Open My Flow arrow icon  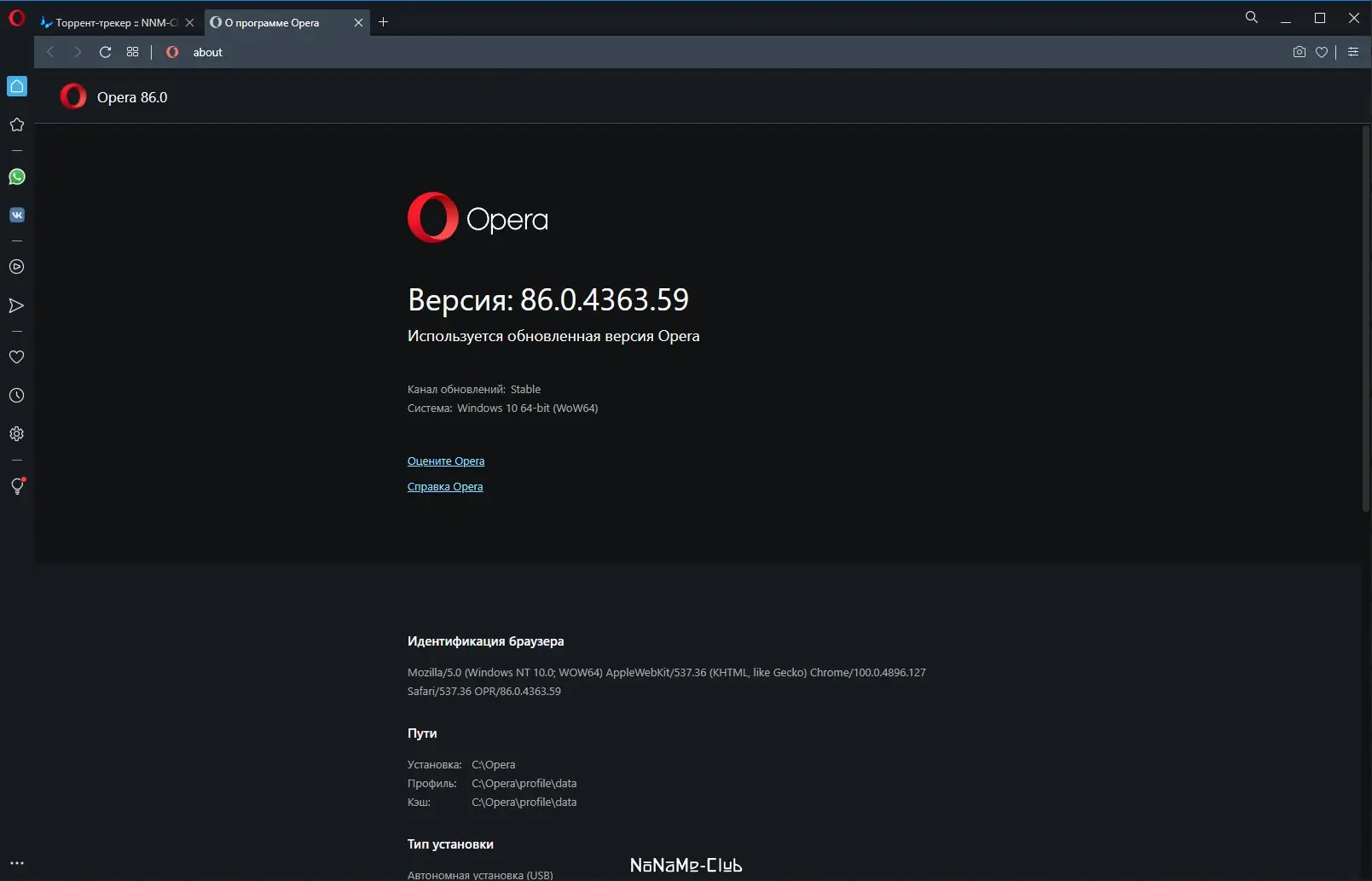(x=16, y=305)
